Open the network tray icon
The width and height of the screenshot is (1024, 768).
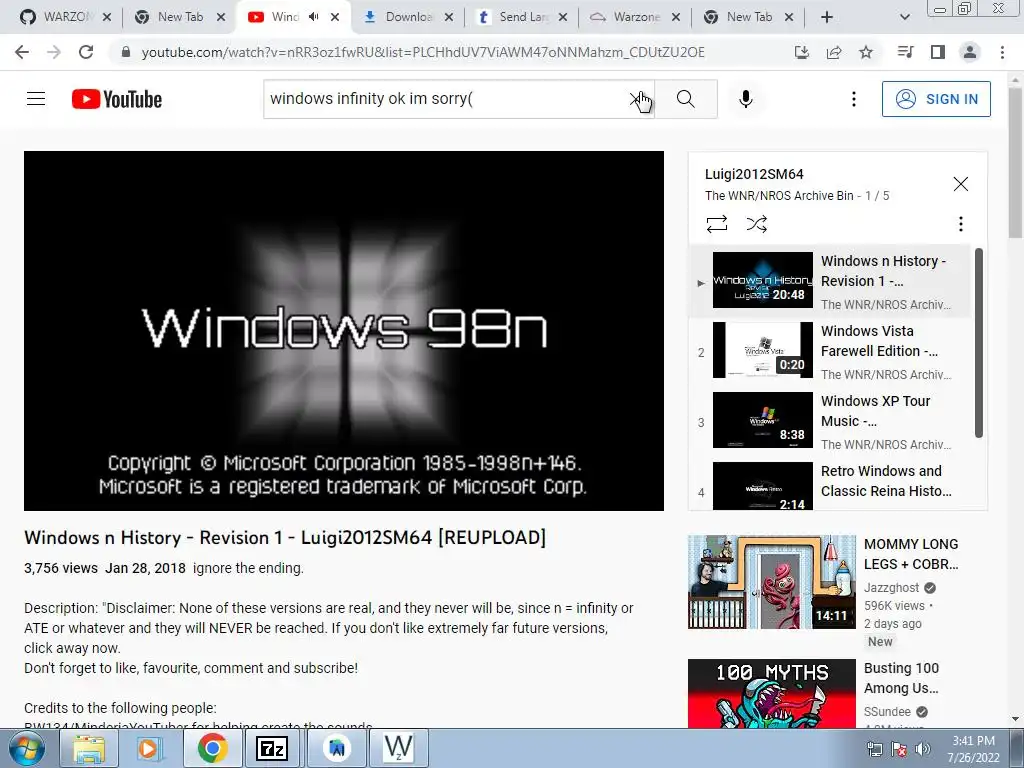[x=874, y=749]
